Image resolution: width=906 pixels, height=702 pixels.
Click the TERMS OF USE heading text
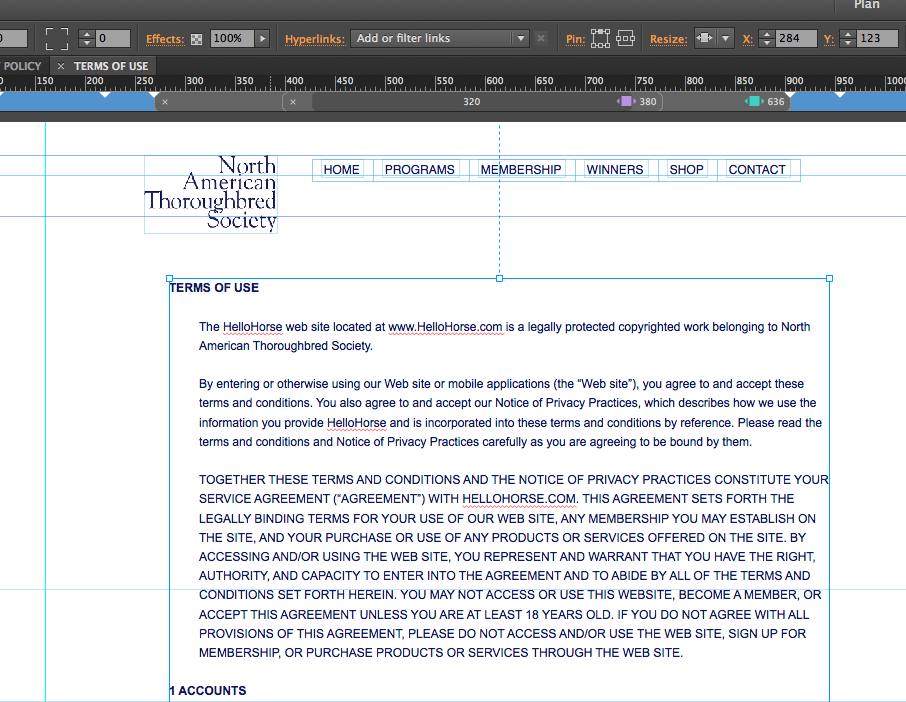click(x=214, y=288)
